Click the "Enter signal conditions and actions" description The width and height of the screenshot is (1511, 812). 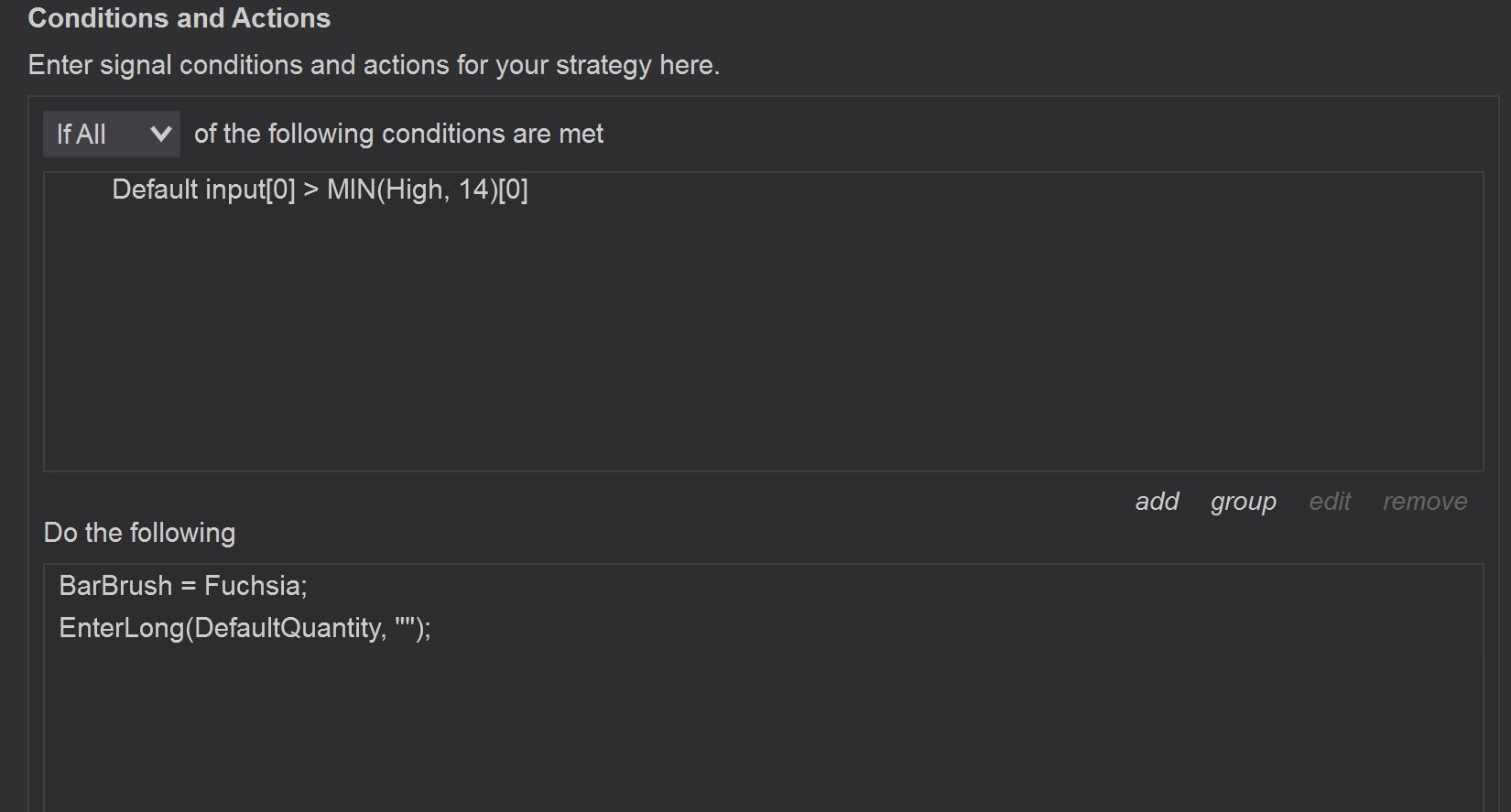374,65
